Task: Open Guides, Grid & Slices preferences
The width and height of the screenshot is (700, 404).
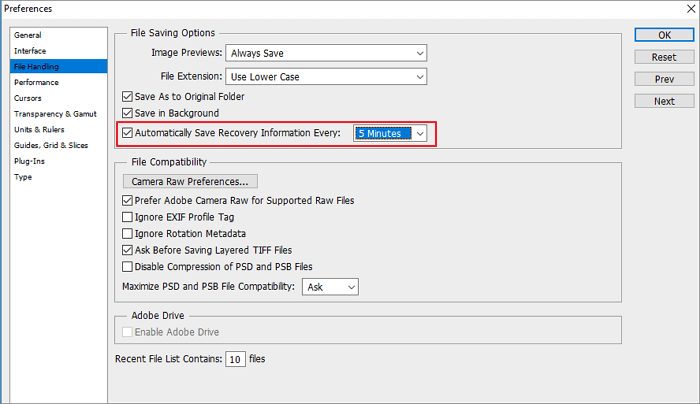Action: 51,146
